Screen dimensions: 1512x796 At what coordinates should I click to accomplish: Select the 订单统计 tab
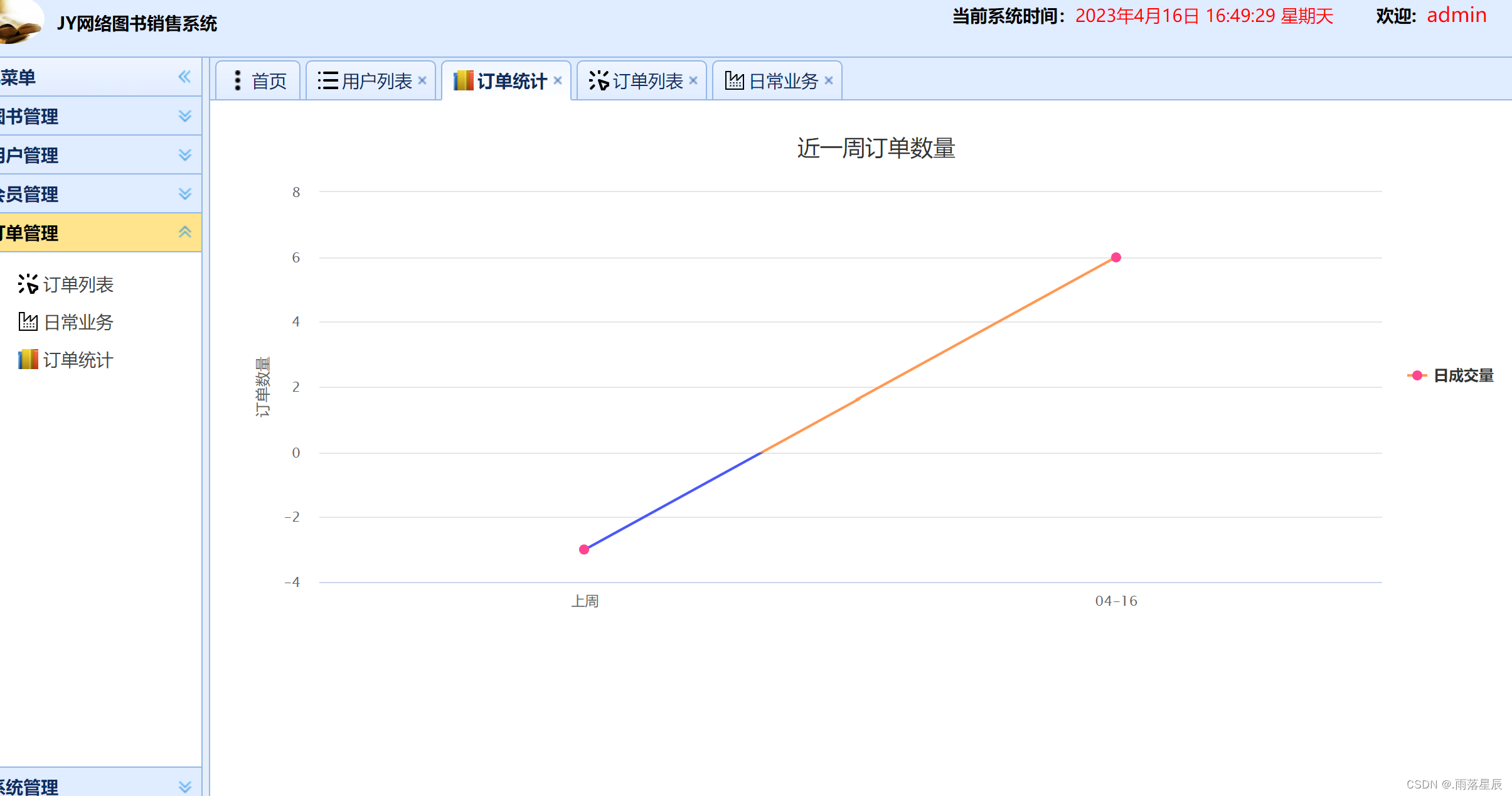[506, 80]
